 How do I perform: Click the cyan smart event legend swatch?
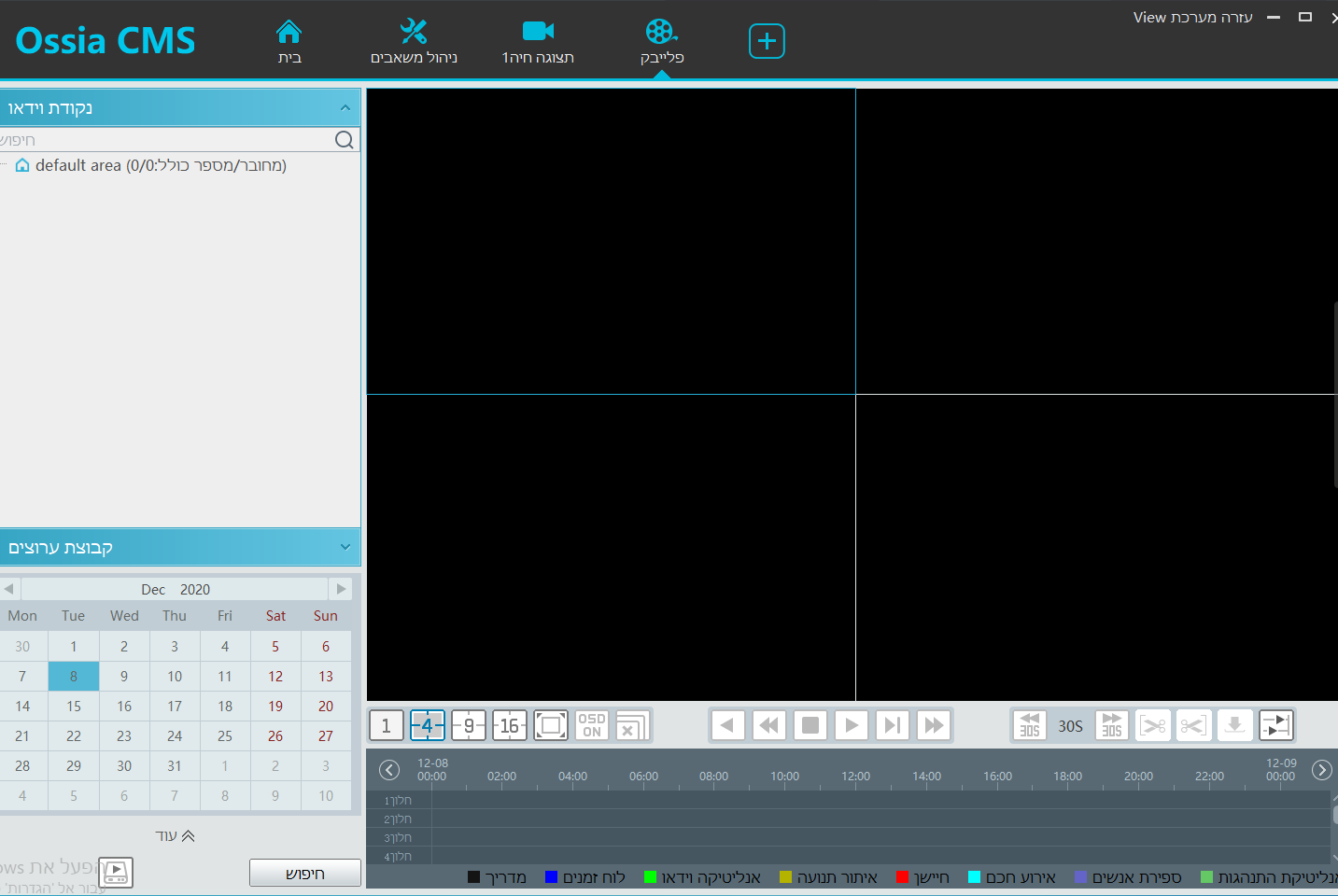tap(974, 877)
